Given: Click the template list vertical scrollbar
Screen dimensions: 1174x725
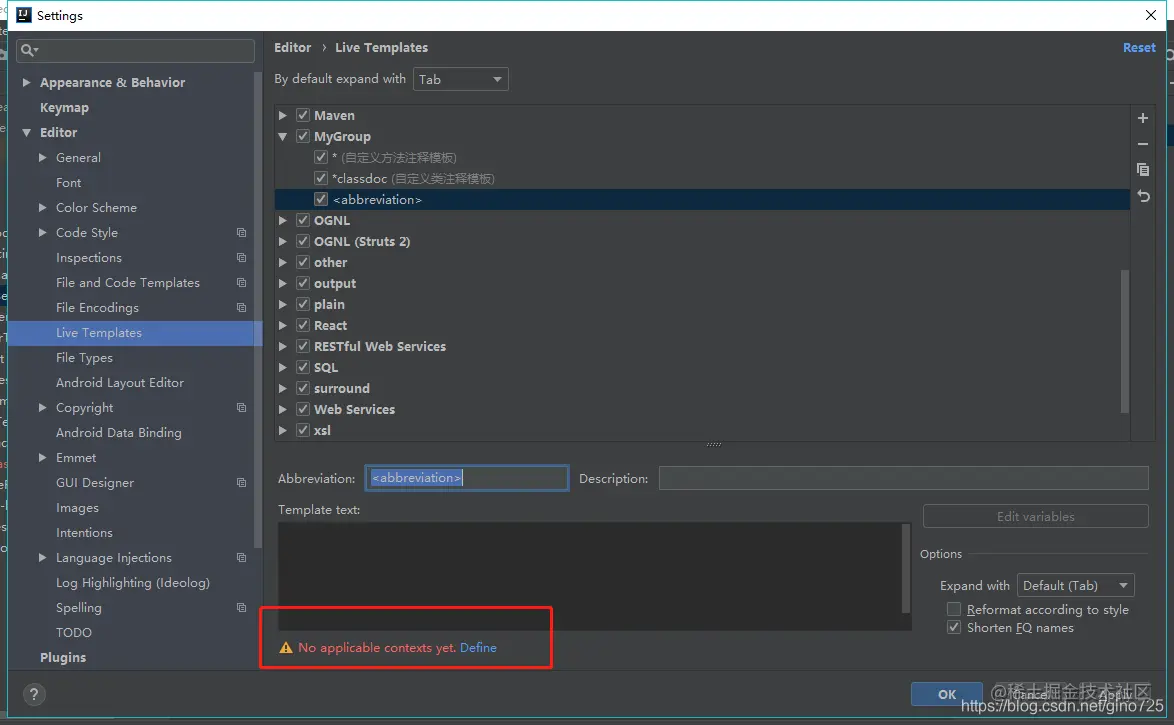Looking at the screenshot, I should (x=1124, y=341).
